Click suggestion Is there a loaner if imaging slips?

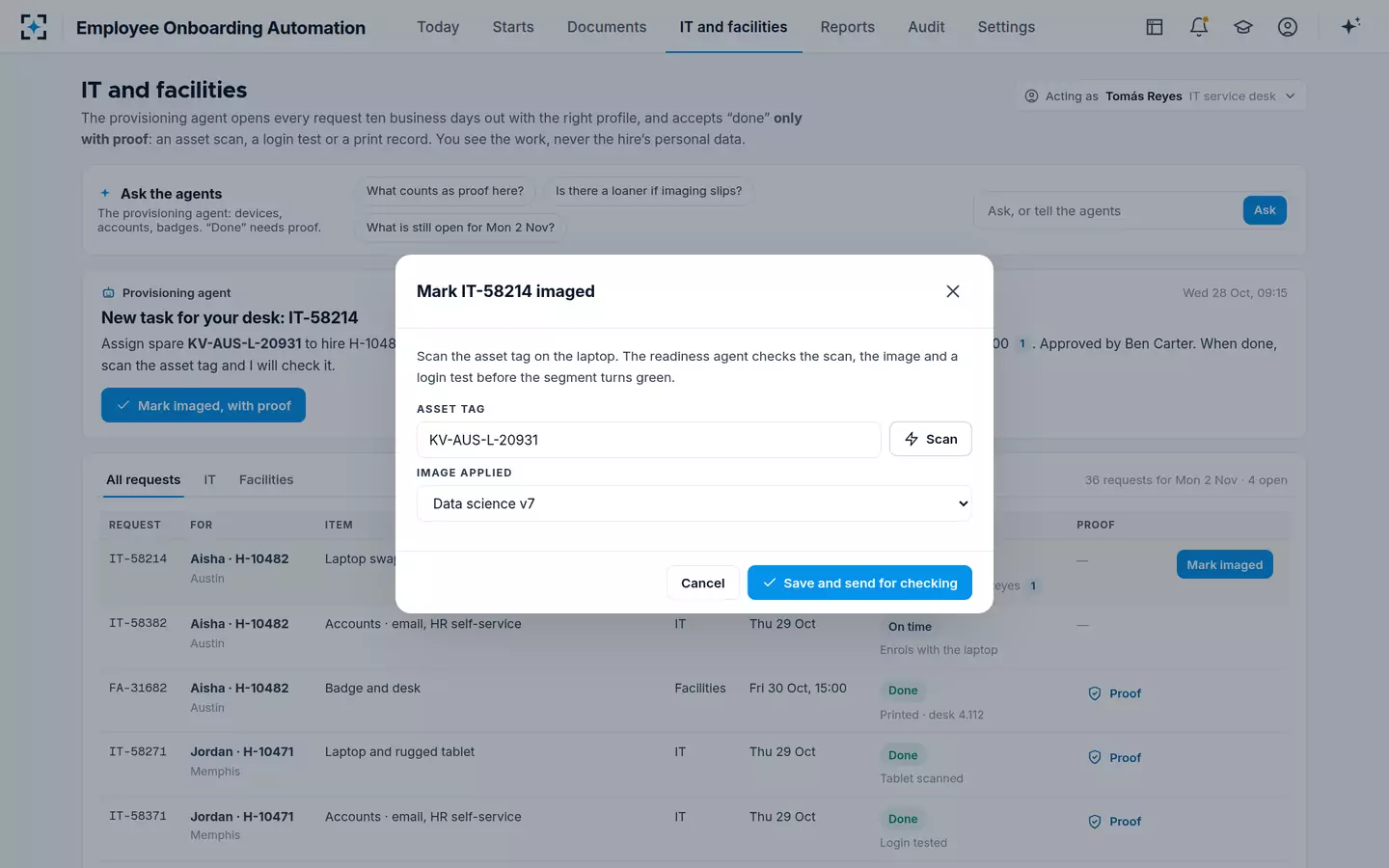pos(648,191)
